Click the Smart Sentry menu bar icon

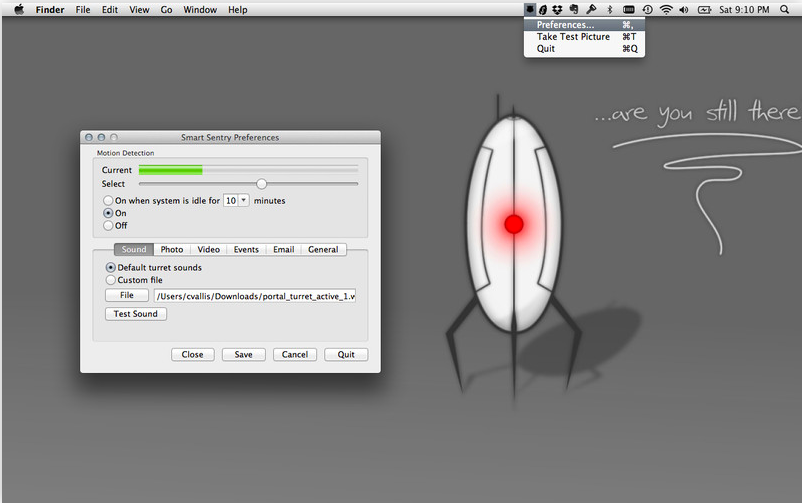point(530,9)
